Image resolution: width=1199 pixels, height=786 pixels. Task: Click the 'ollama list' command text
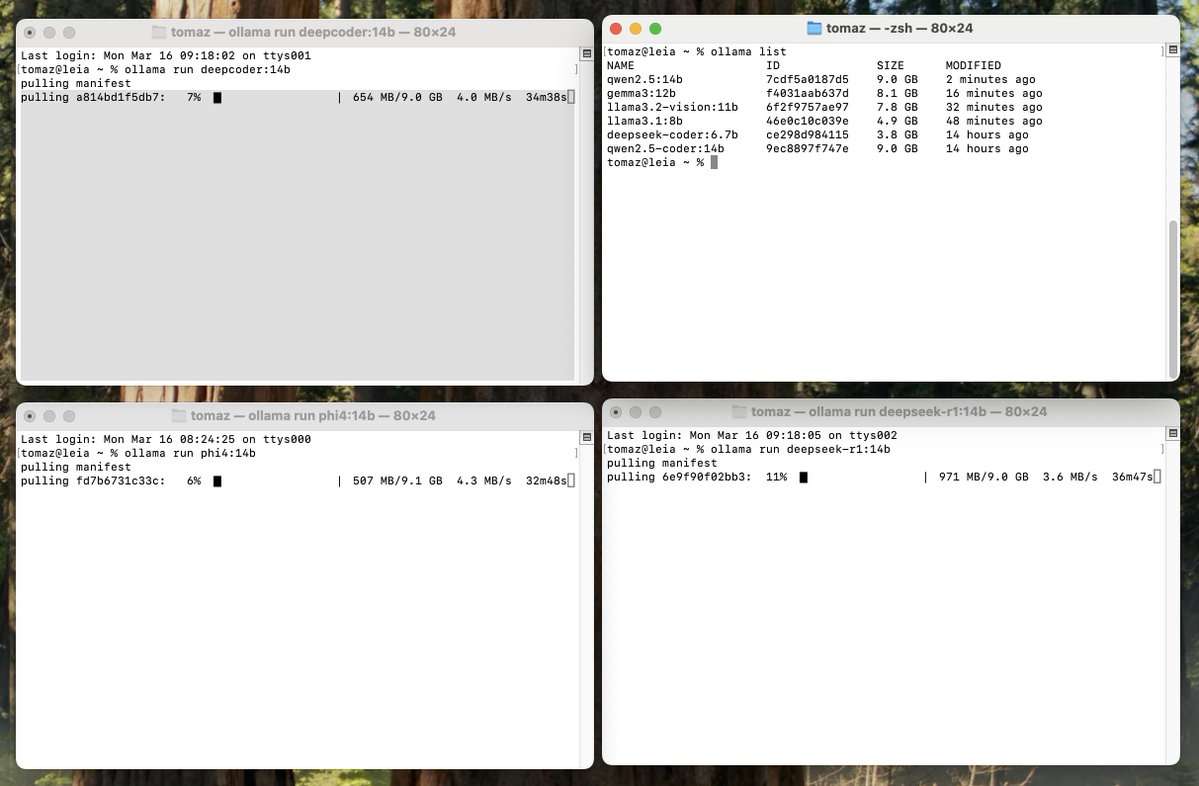[x=749, y=52]
